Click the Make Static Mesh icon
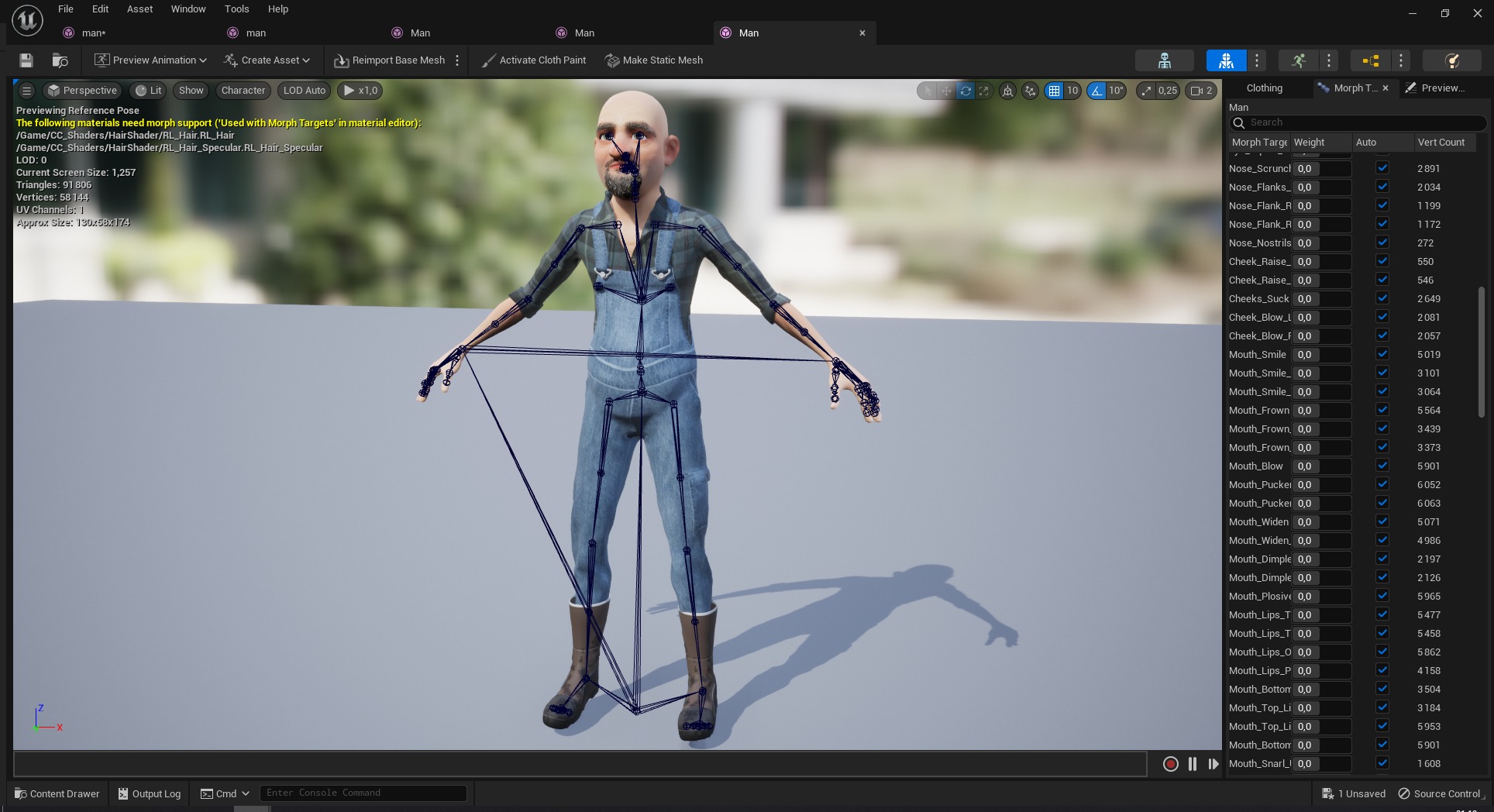This screenshot has height=812, width=1494. [612, 60]
